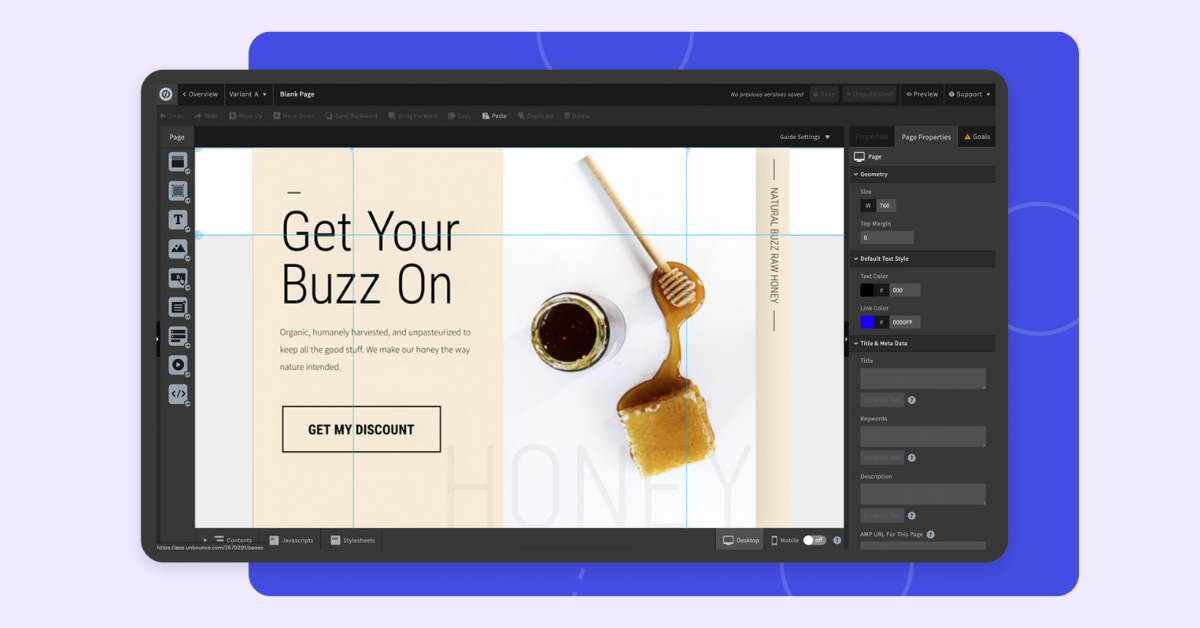Click the blue Link Color swatch
The image size is (1200, 628).
click(867, 322)
